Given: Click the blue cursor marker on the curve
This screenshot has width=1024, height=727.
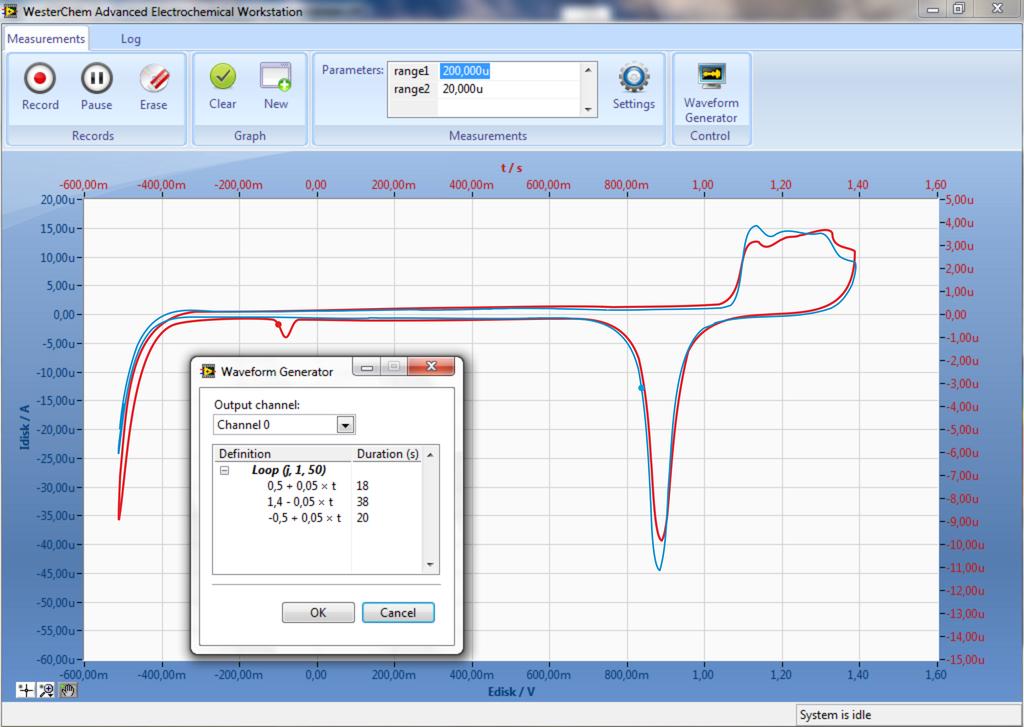Looking at the screenshot, I should click(641, 388).
